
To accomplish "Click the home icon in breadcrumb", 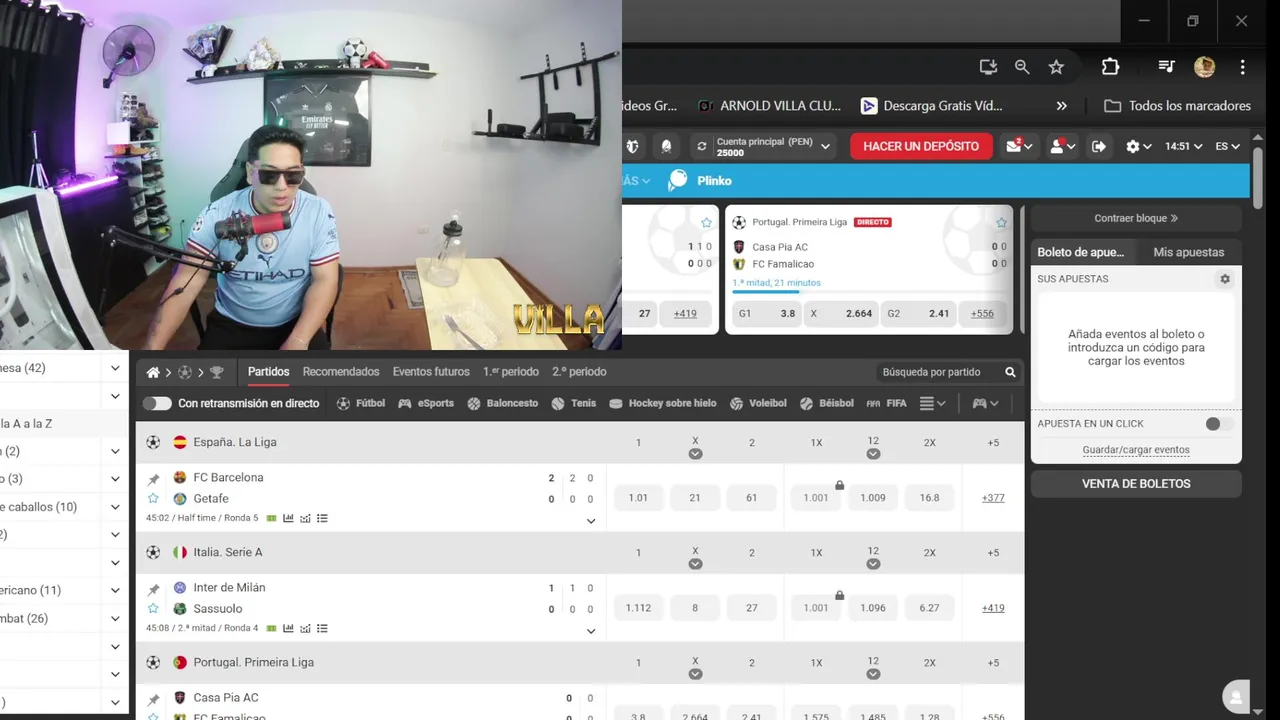I will tap(153, 372).
